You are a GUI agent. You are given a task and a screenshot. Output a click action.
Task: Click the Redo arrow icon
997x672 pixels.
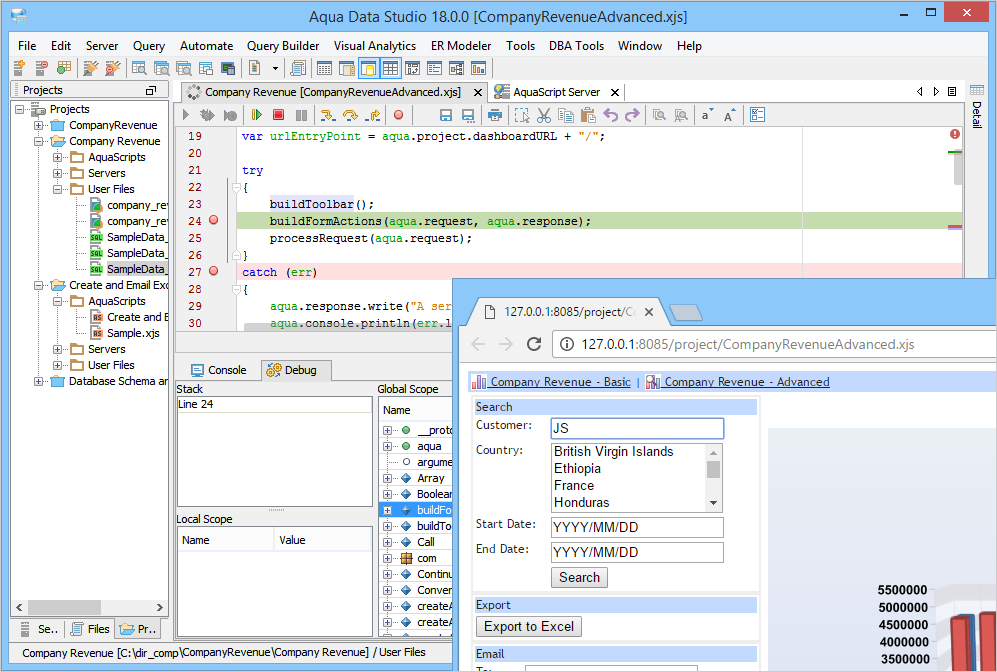click(x=632, y=115)
